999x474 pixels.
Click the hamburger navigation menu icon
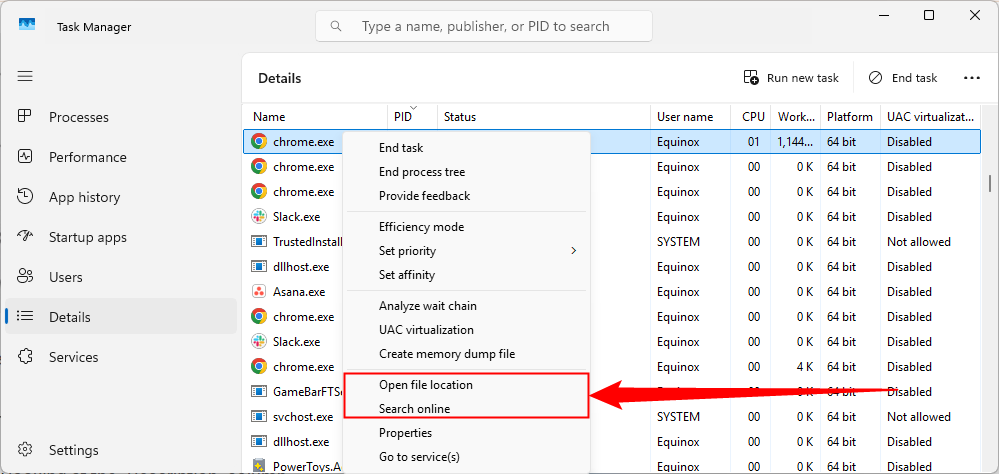click(25, 76)
